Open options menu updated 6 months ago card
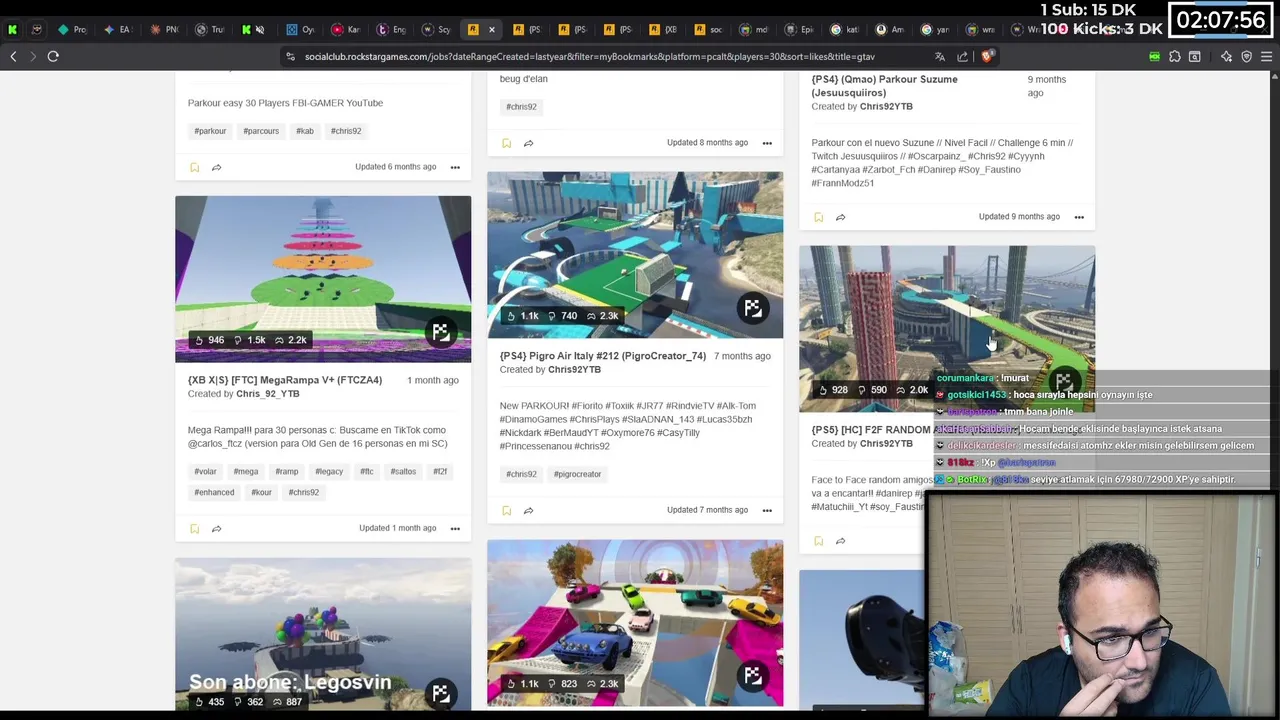Image resolution: width=1280 pixels, height=720 pixels. tap(455, 167)
